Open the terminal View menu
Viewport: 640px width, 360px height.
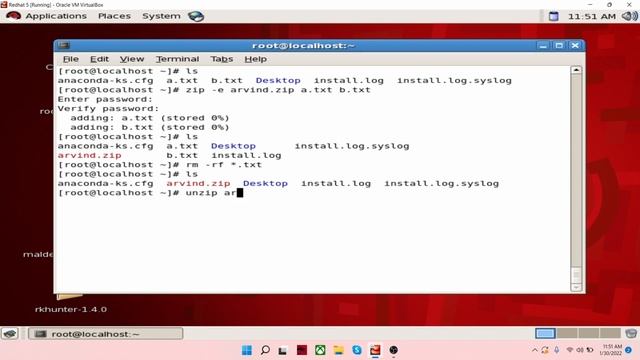pyautogui.click(x=132, y=59)
